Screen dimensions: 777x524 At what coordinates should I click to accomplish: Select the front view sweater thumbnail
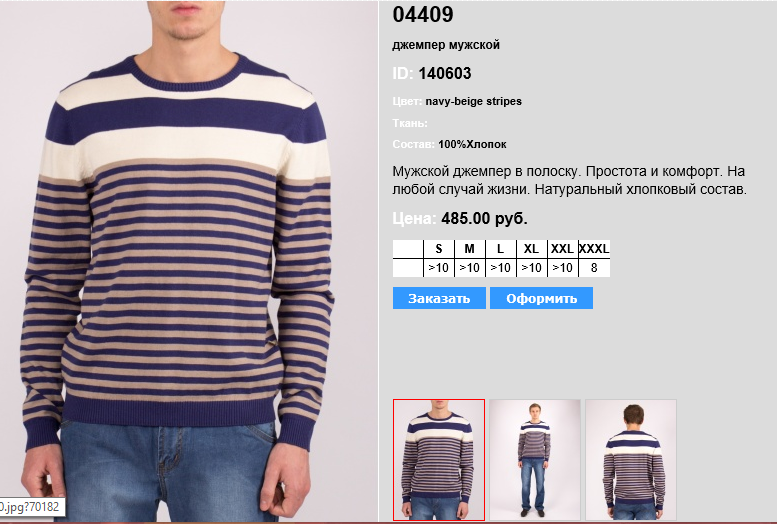pyautogui.click(x=439, y=460)
